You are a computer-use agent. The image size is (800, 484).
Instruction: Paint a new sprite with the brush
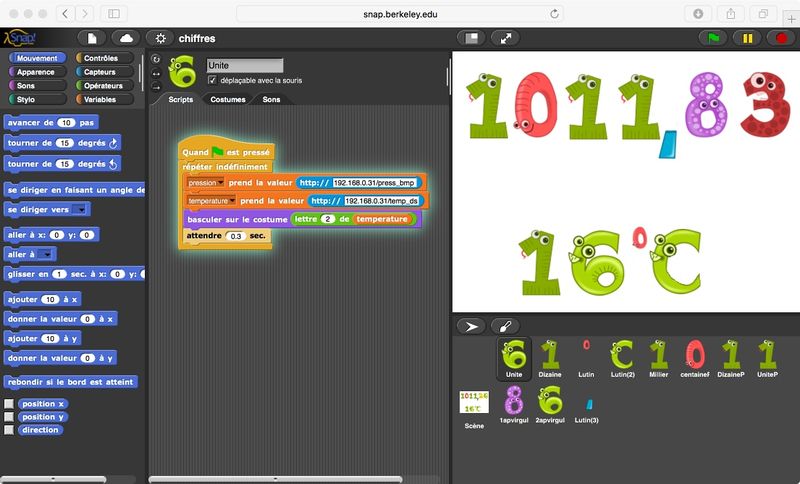505,326
